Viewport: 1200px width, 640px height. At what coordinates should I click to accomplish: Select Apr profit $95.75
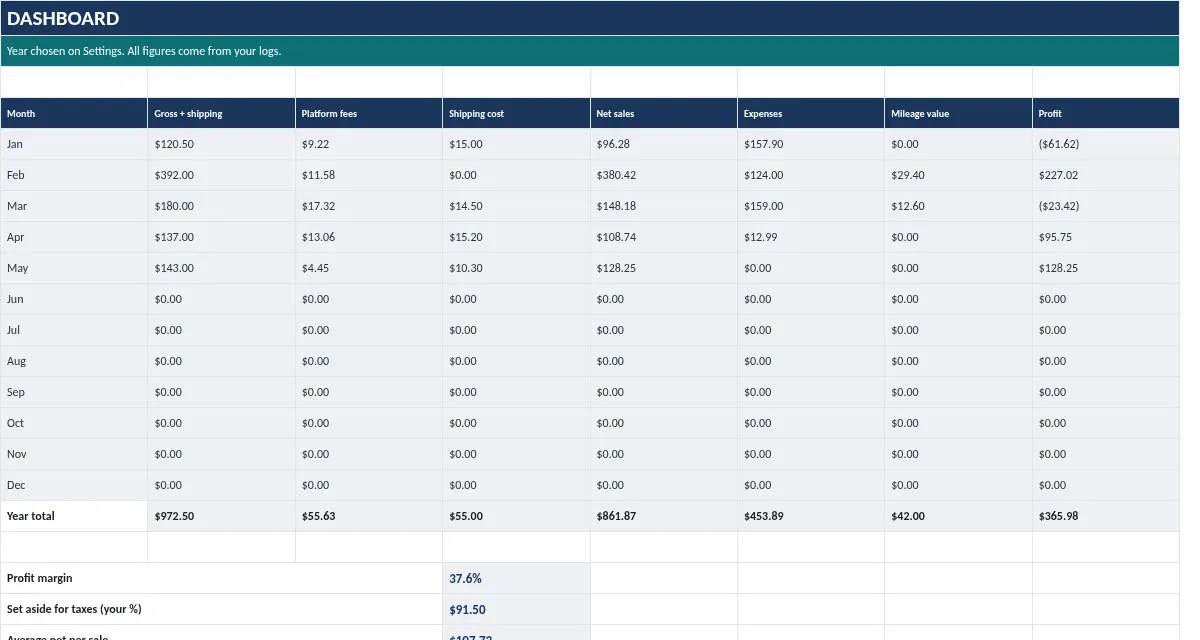click(1106, 237)
